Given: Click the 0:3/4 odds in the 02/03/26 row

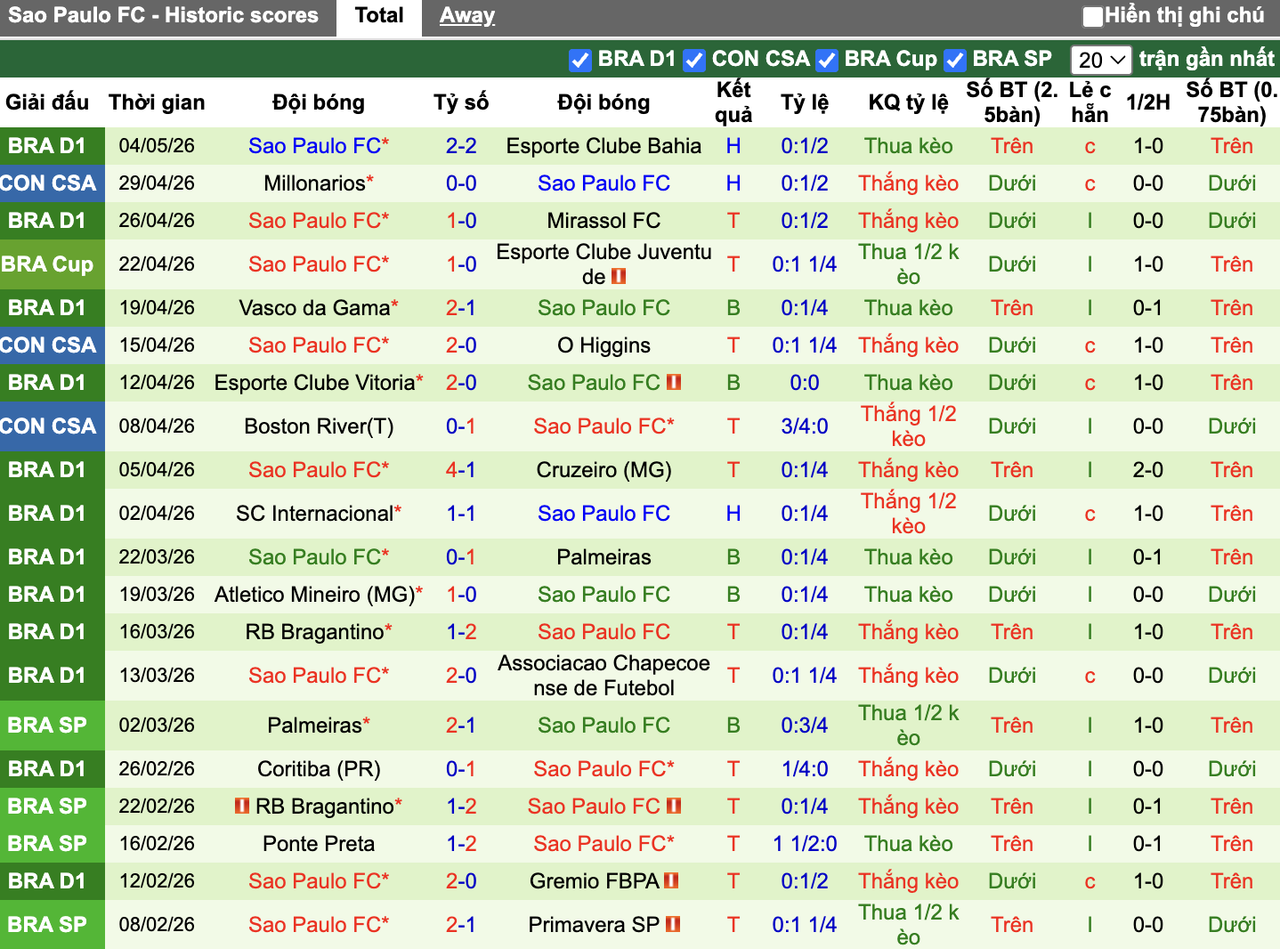Looking at the screenshot, I should tap(804, 725).
